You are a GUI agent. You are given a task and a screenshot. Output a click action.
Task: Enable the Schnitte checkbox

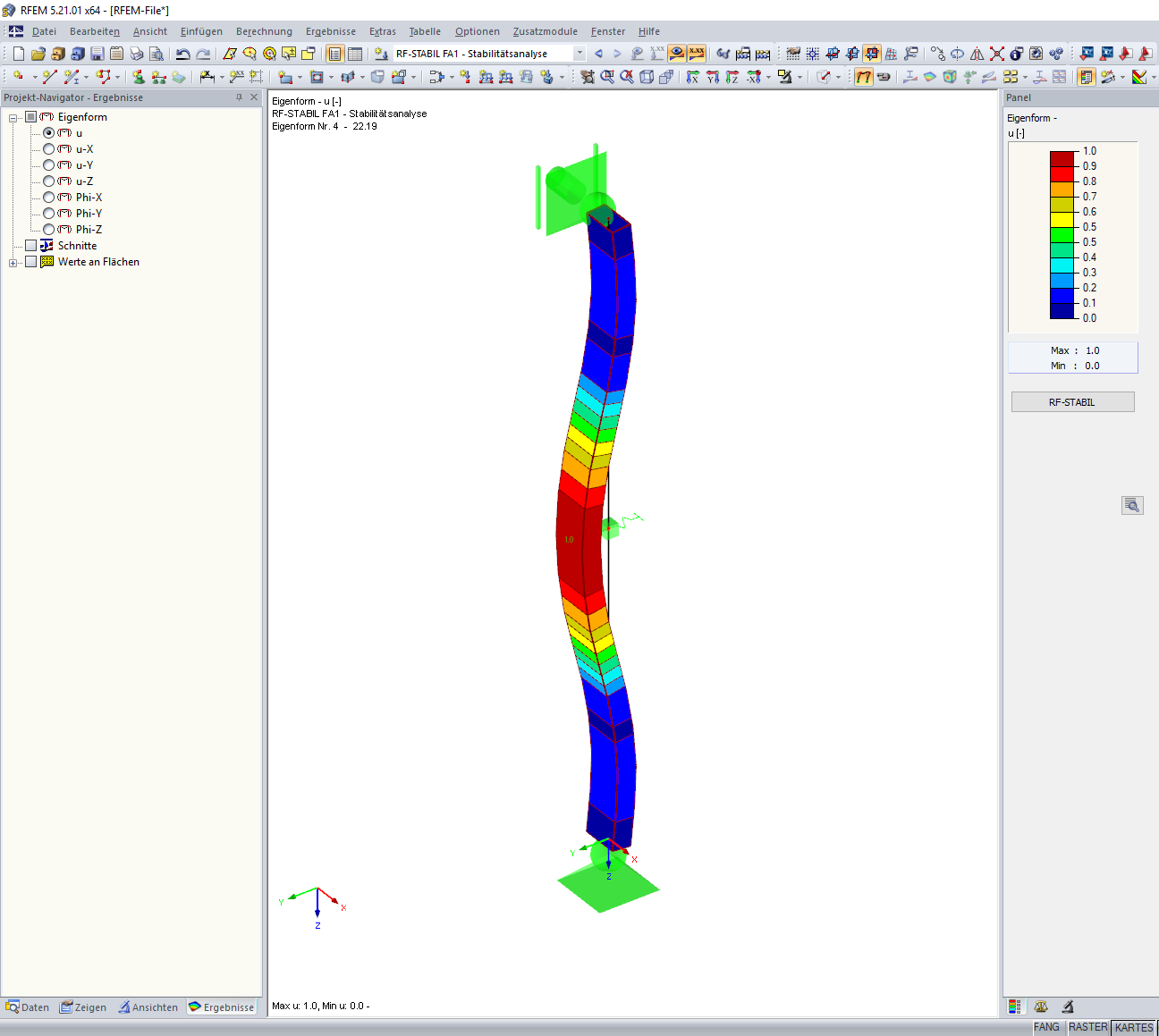pos(30,246)
